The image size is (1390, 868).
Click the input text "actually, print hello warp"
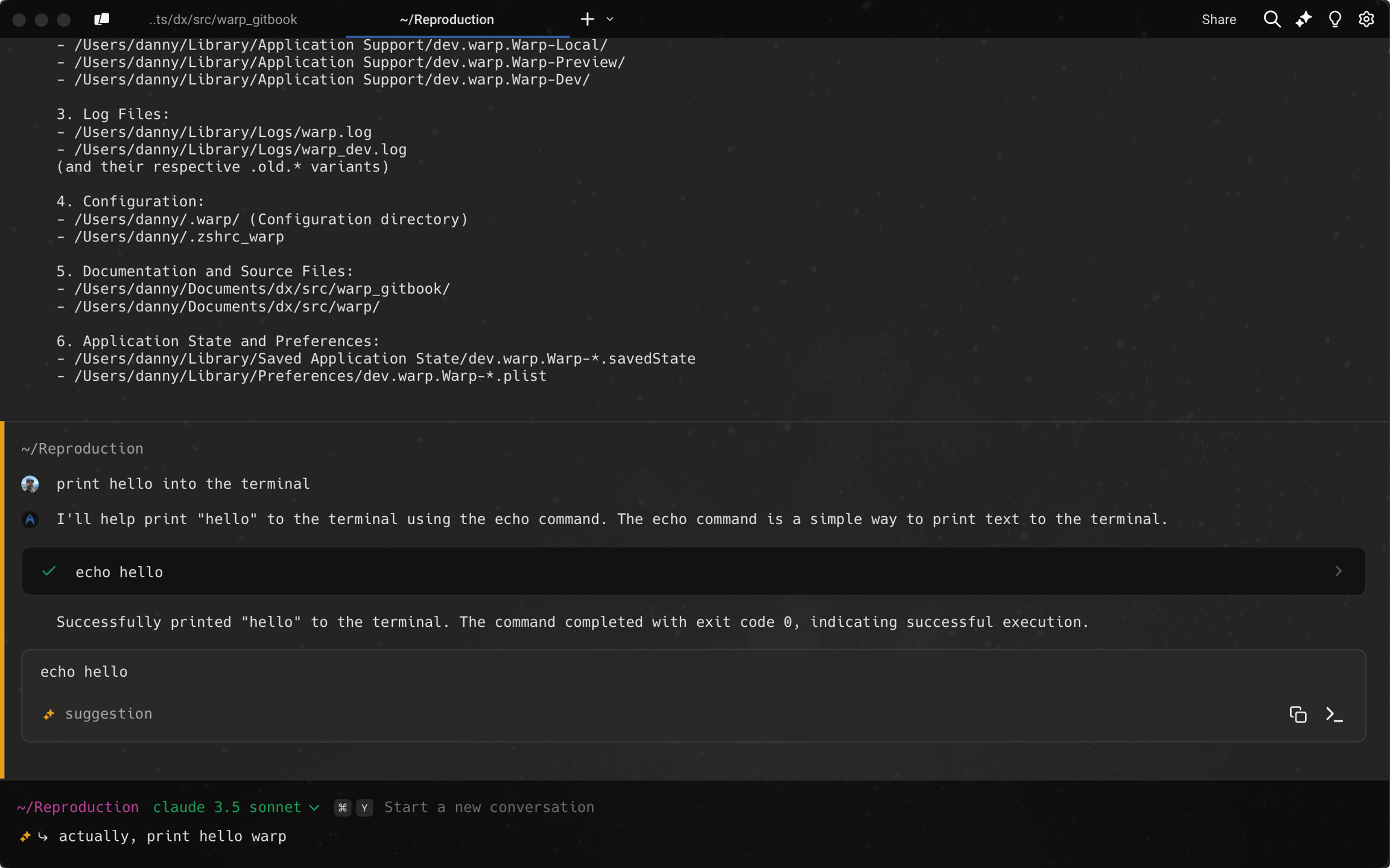pyautogui.click(x=173, y=837)
